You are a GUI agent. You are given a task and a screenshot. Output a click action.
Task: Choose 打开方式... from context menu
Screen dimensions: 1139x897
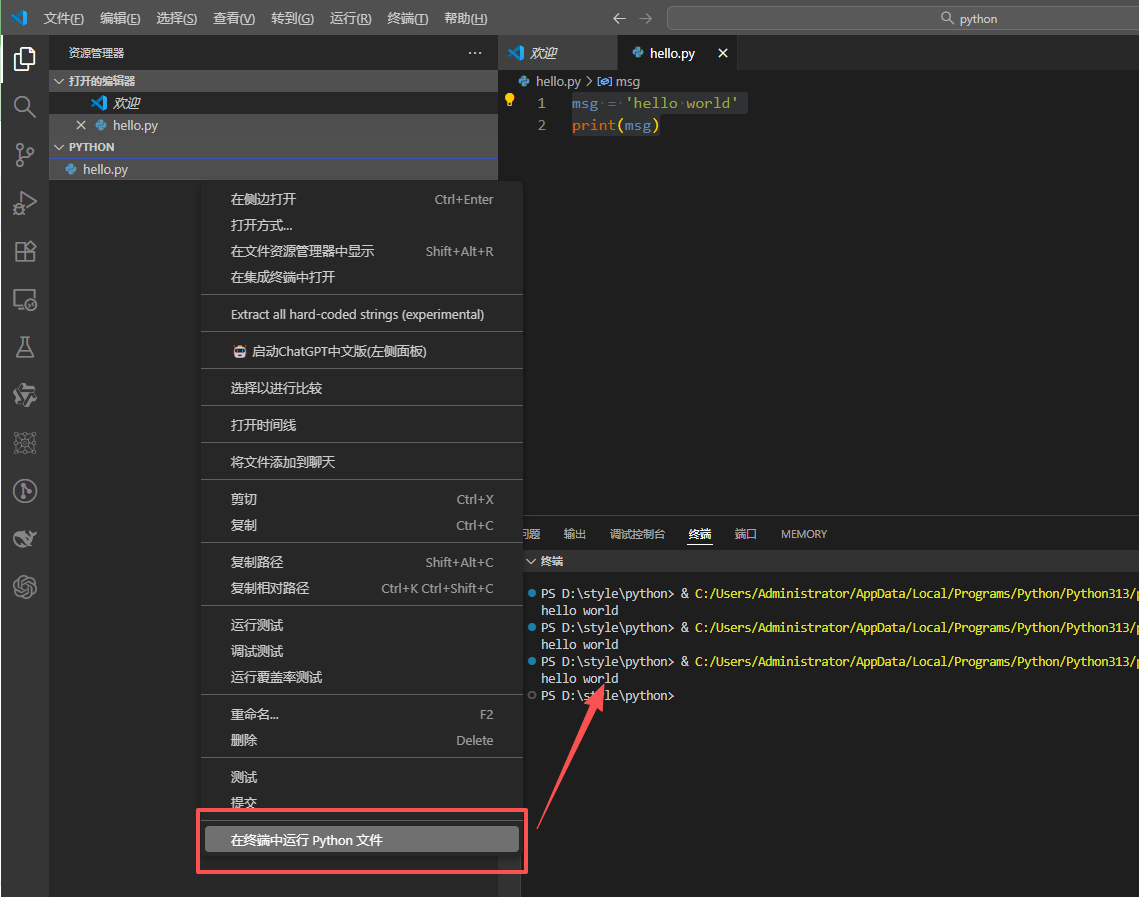362,225
